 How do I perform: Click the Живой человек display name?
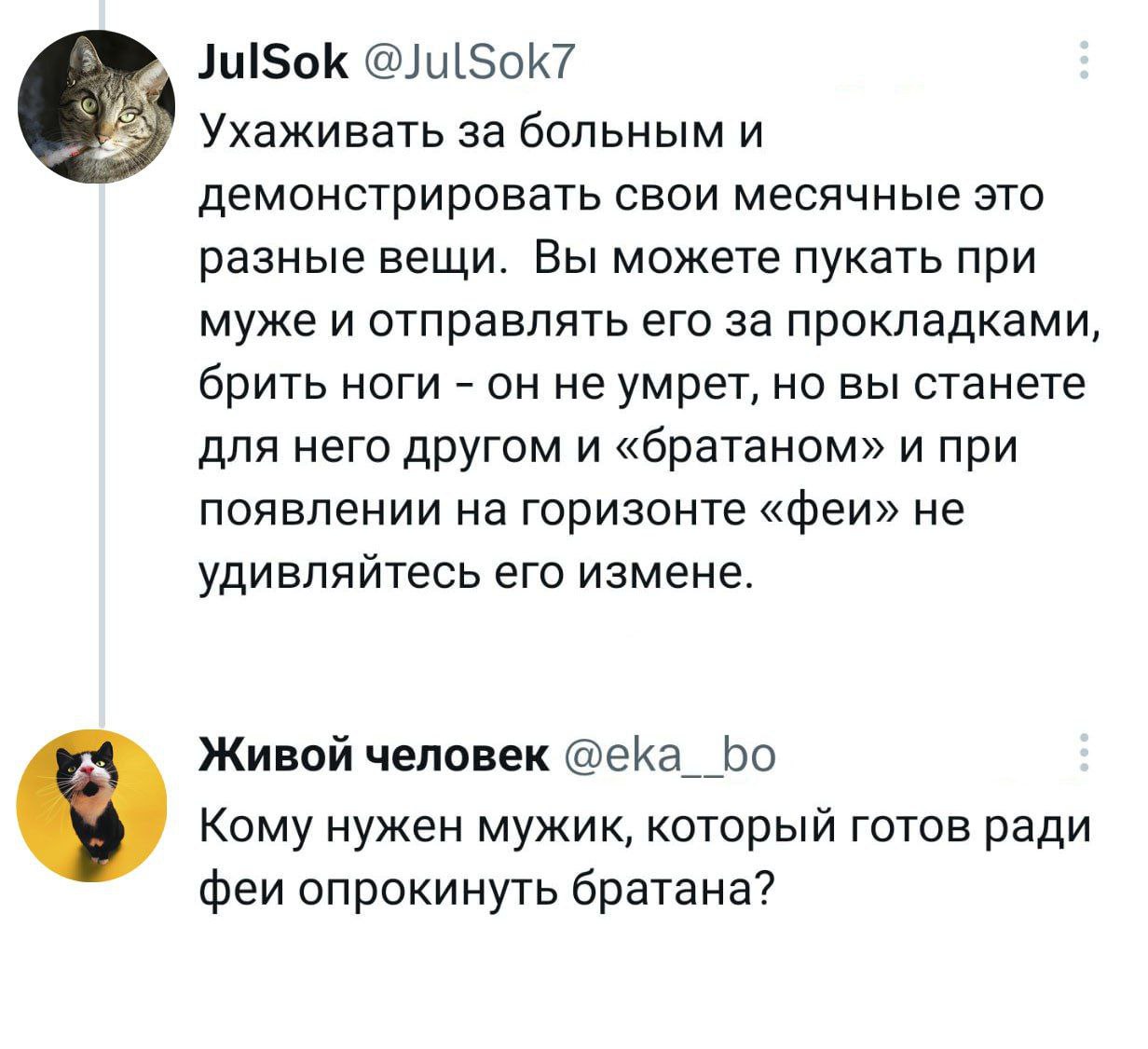(x=374, y=756)
